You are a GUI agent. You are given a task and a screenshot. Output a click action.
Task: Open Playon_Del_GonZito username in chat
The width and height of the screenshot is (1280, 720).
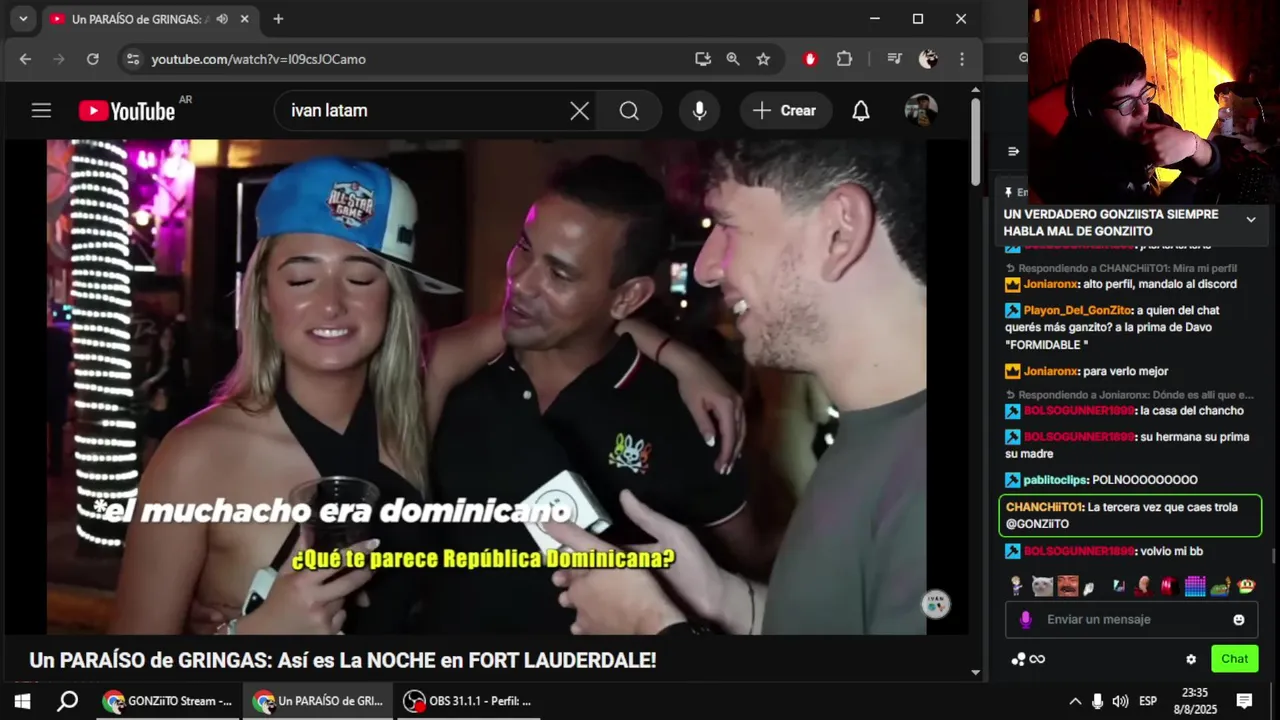tap(1077, 310)
